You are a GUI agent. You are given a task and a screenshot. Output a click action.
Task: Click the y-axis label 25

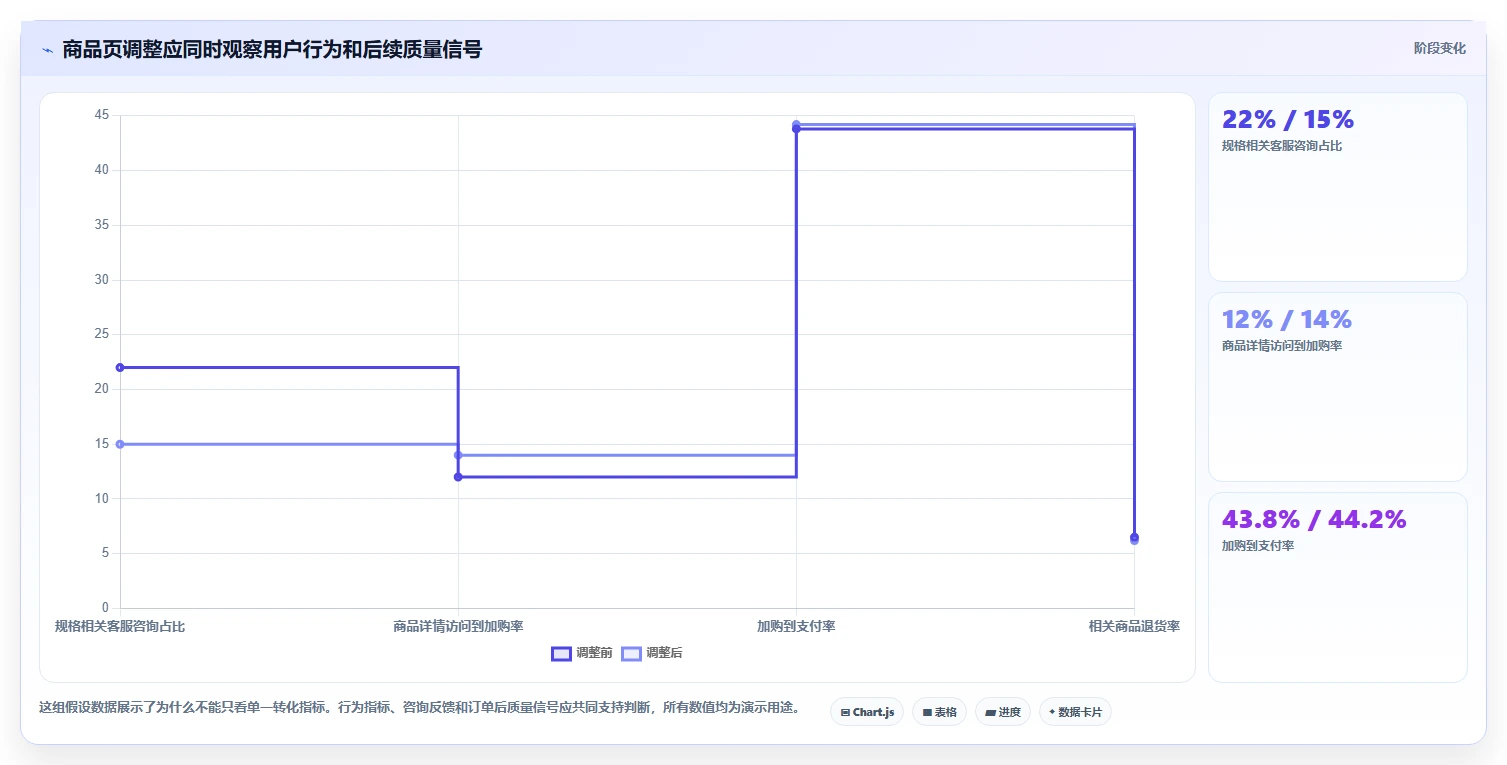[102, 334]
